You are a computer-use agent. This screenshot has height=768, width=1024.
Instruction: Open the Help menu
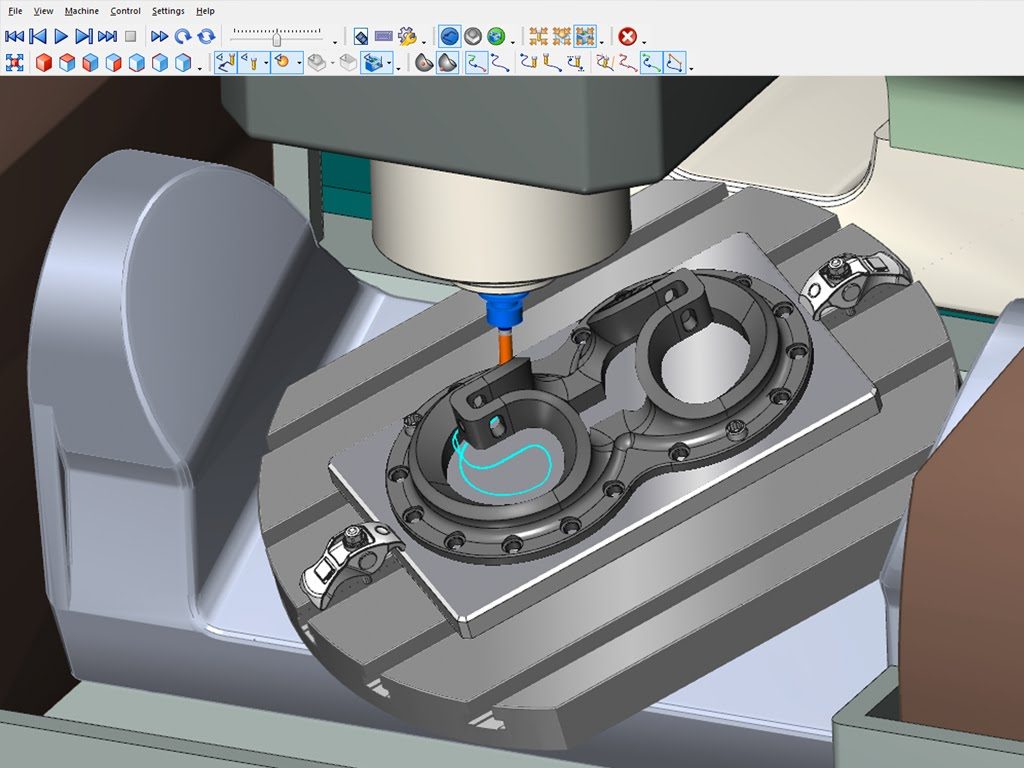pos(205,11)
